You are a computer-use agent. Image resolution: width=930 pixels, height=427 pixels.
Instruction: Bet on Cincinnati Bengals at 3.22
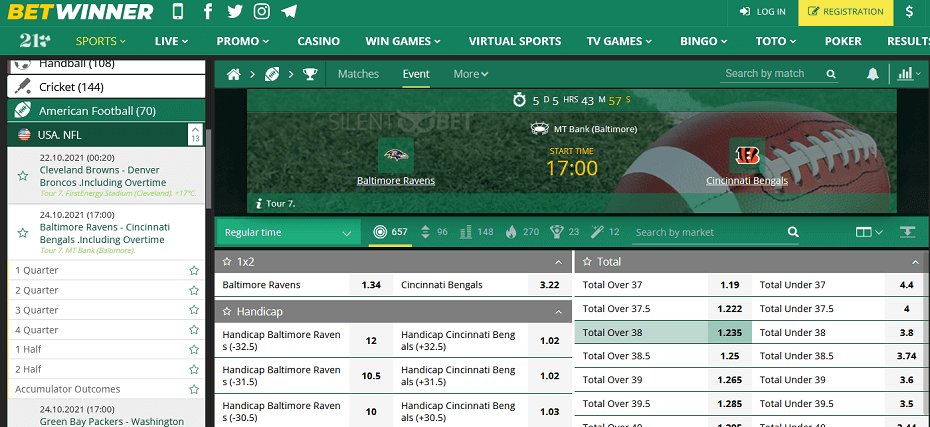(x=550, y=285)
